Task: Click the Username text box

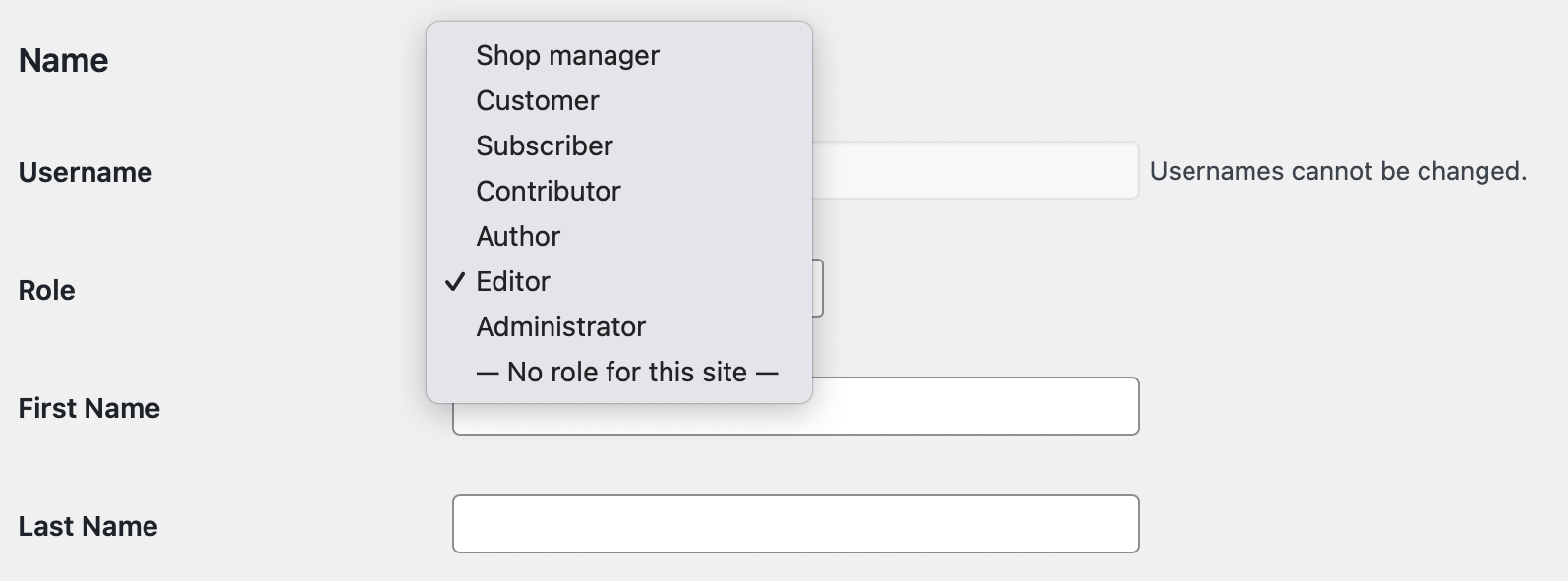Action: click(983, 169)
